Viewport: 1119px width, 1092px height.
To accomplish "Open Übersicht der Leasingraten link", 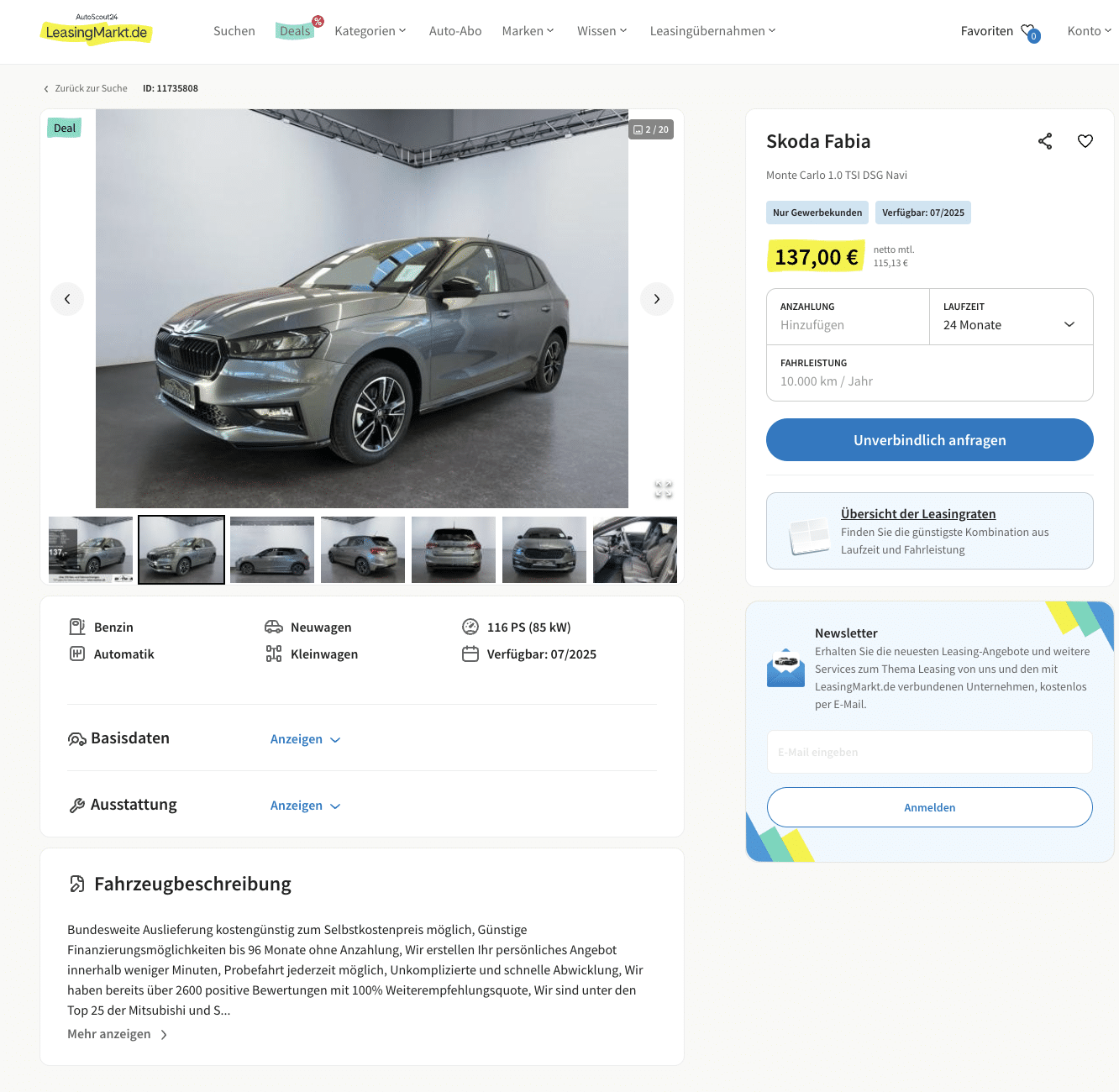I will [x=918, y=514].
